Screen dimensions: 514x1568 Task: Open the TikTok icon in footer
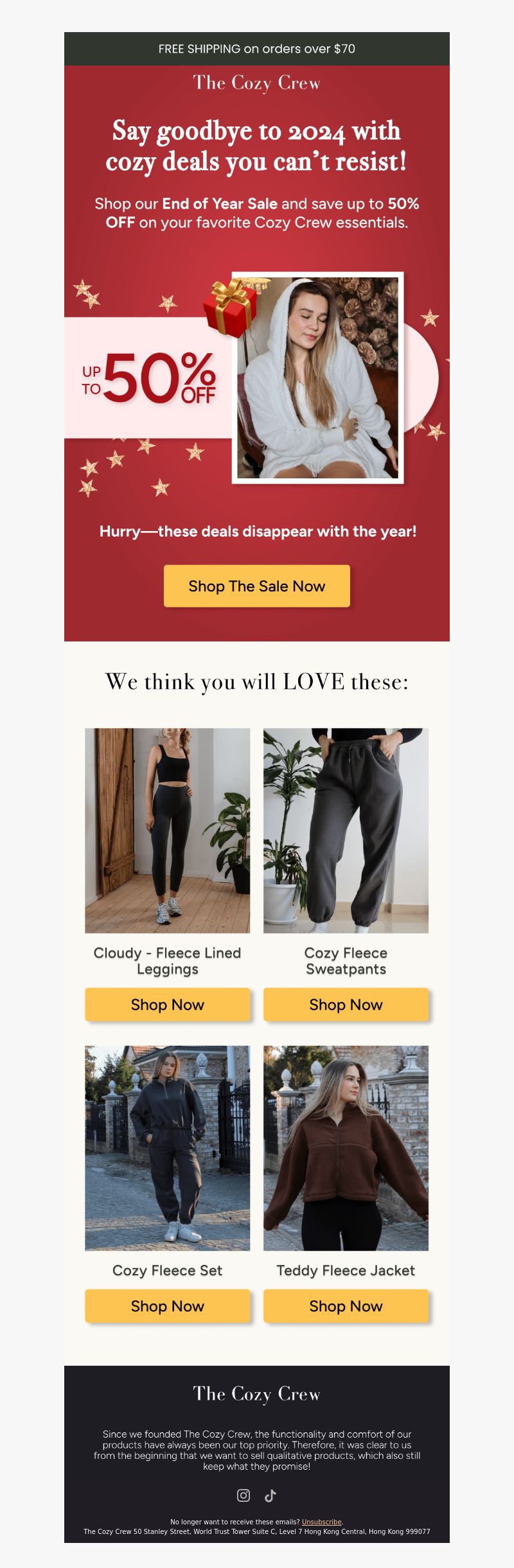point(270,1495)
